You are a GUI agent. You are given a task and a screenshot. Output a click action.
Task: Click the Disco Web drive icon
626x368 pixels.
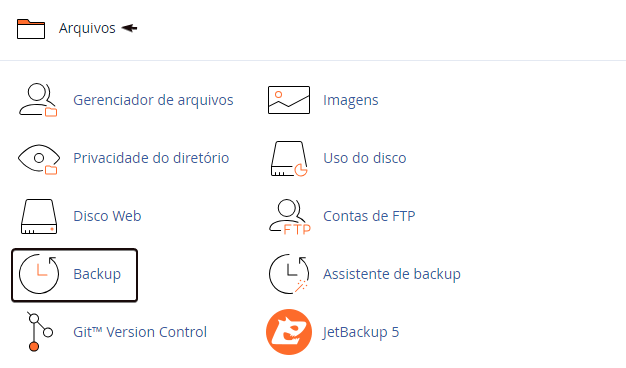coord(39,216)
